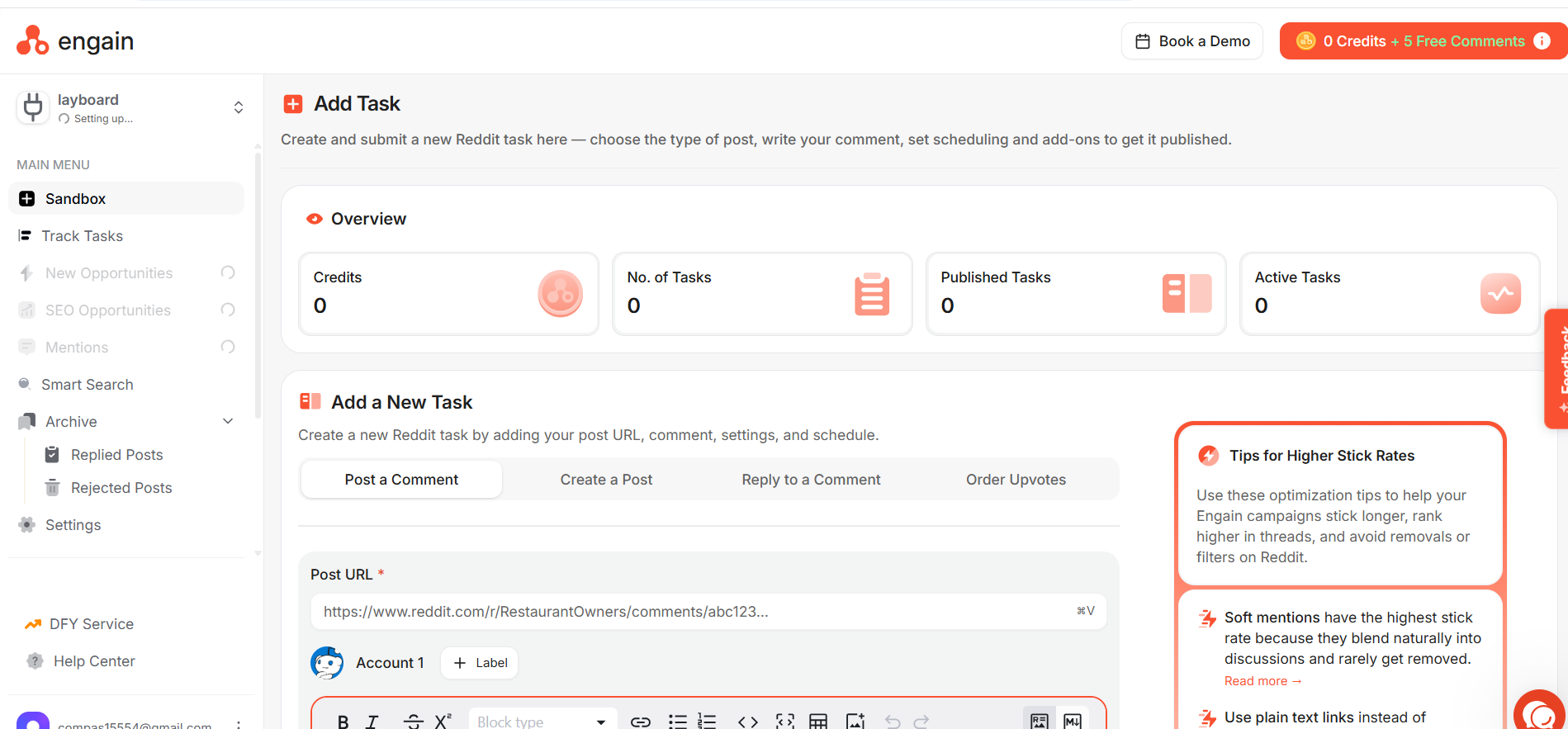Click the user profile avatar in sidebar

click(x=33, y=721)
